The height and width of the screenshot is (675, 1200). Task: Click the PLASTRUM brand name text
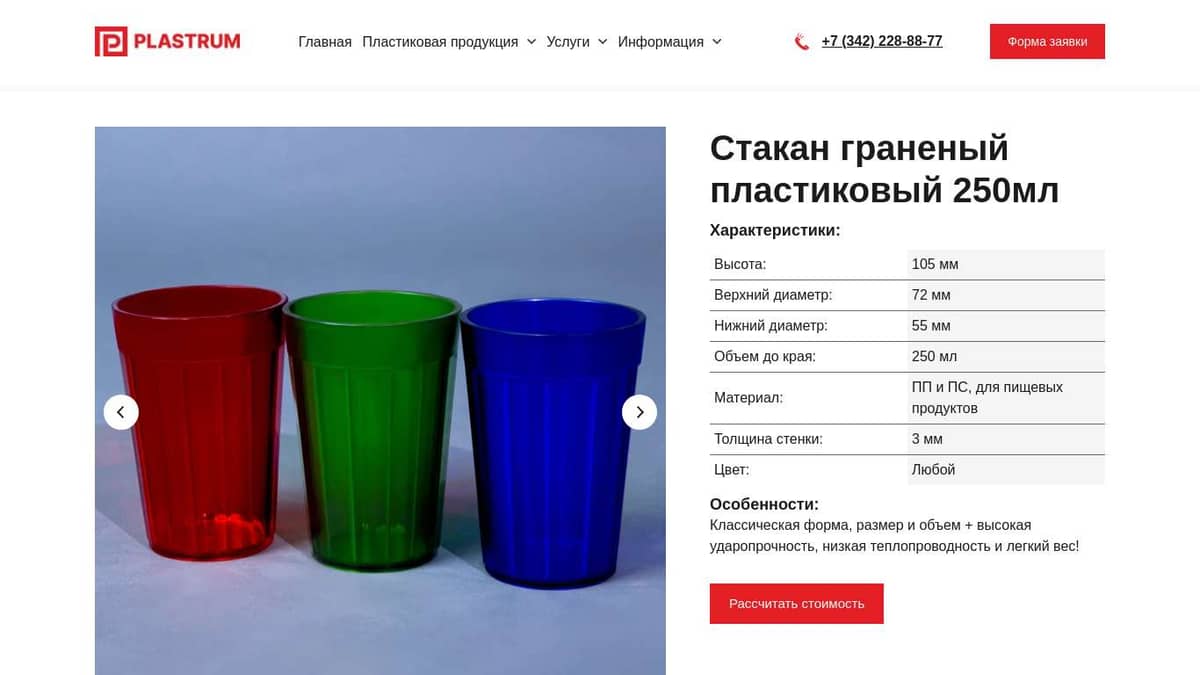(187, 41)
